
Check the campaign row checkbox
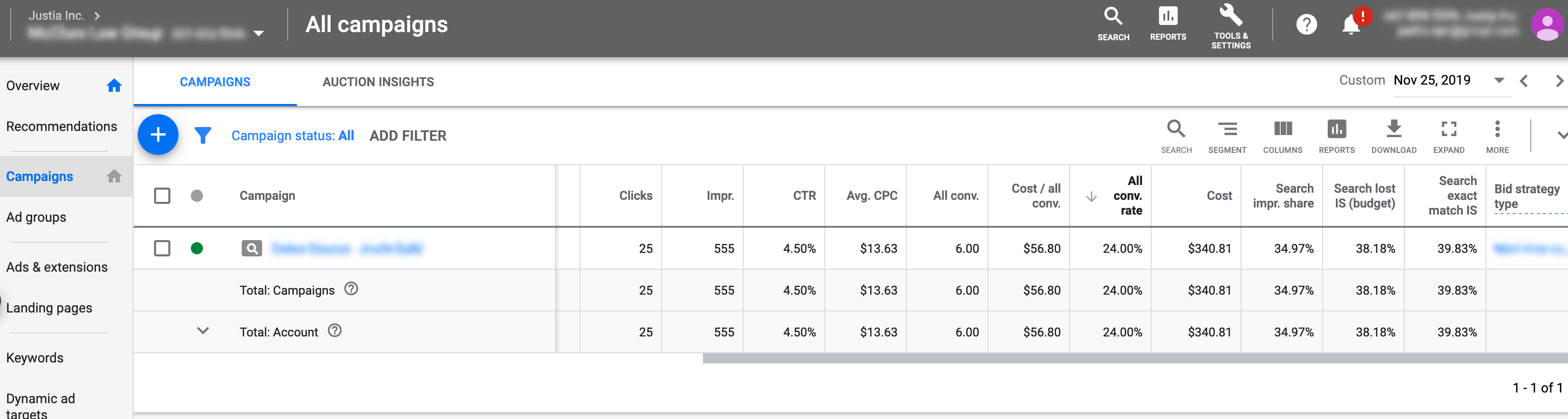click(x=162, y=248)
